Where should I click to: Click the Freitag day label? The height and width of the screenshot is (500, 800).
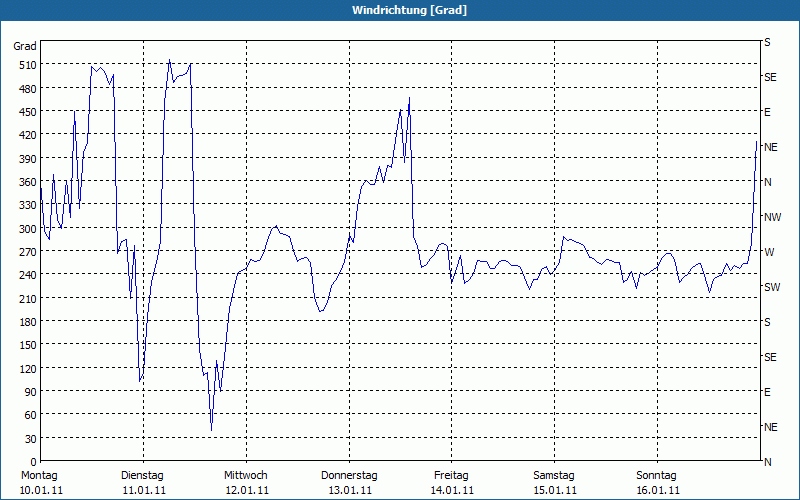coord(451,475)
